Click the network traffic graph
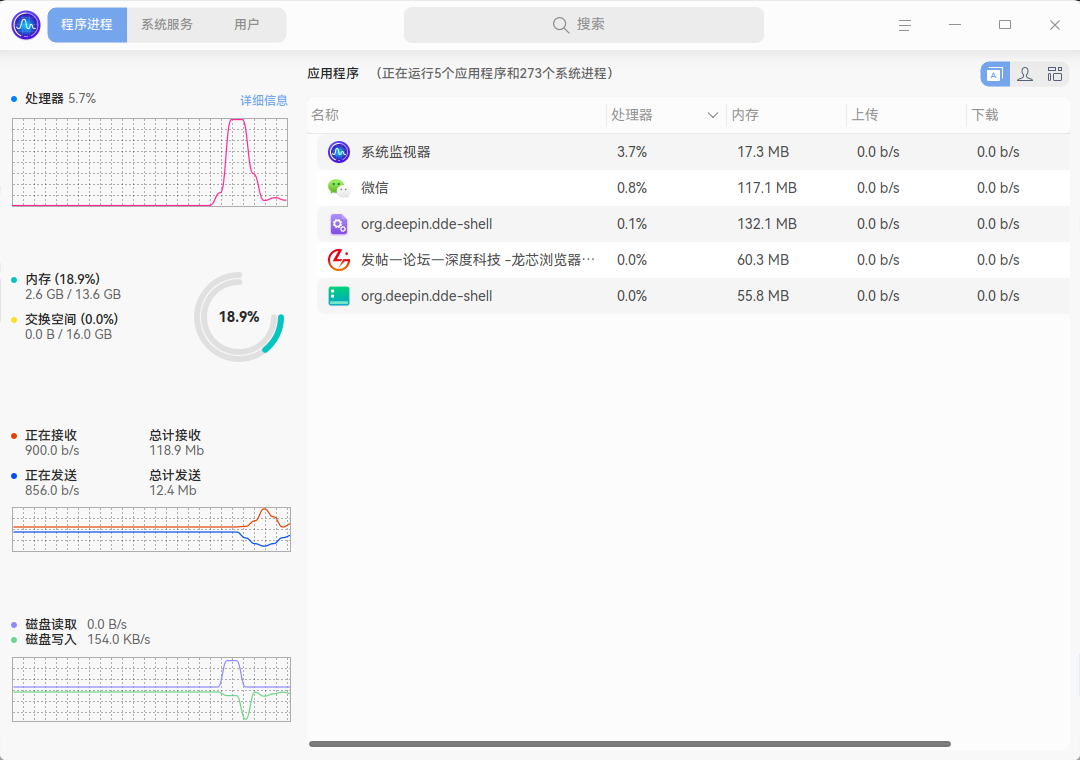The image size is (1080, 760). pos(152,529)
